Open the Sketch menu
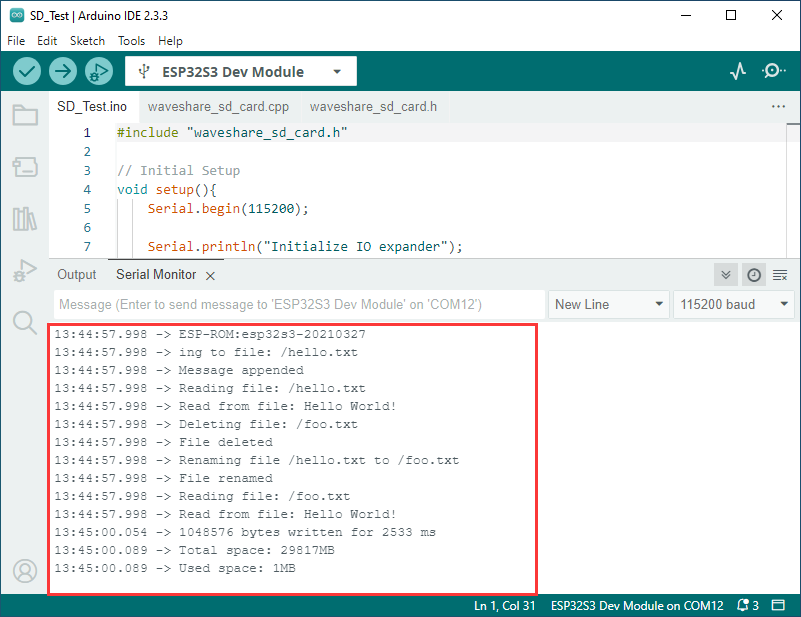This screenshot has width=801, height=617. click(x=87, y=41)
